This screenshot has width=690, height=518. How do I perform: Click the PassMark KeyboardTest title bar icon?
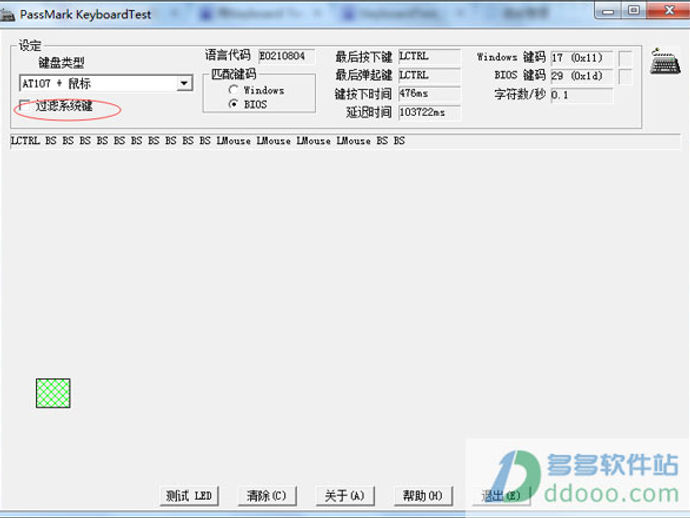tap(7, 15)
